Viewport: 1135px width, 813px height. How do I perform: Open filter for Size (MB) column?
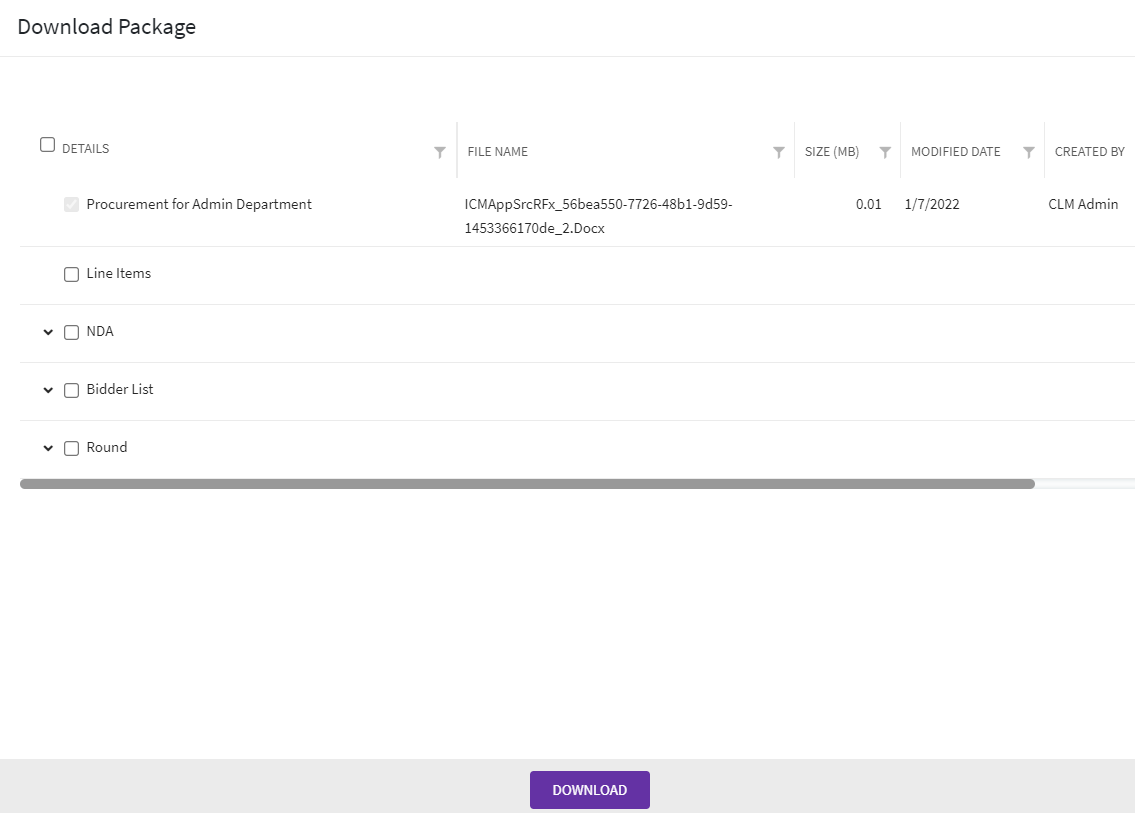[885, 152]
